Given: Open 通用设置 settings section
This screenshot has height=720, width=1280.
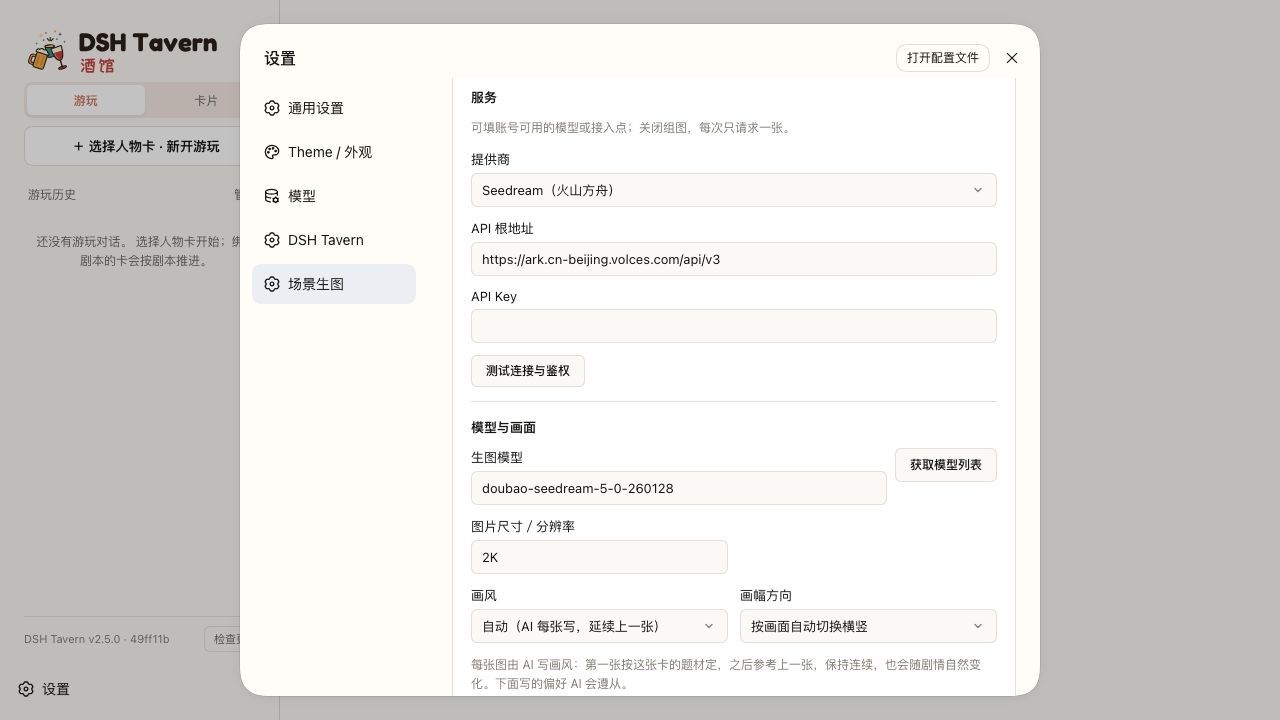Looking at the screenshot, I should click(x=334, y=108).
